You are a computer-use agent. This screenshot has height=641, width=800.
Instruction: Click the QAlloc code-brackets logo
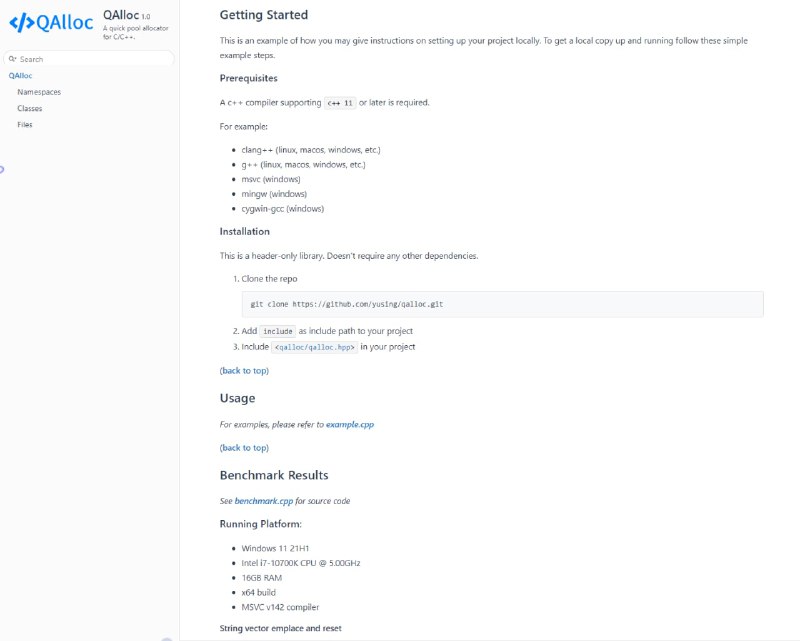click(51, 22)
